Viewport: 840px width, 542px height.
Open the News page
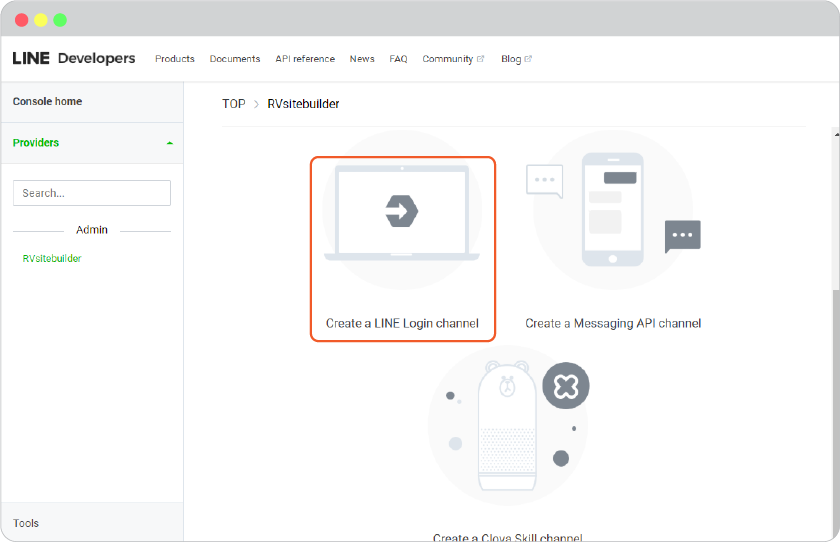coord(362,59)
